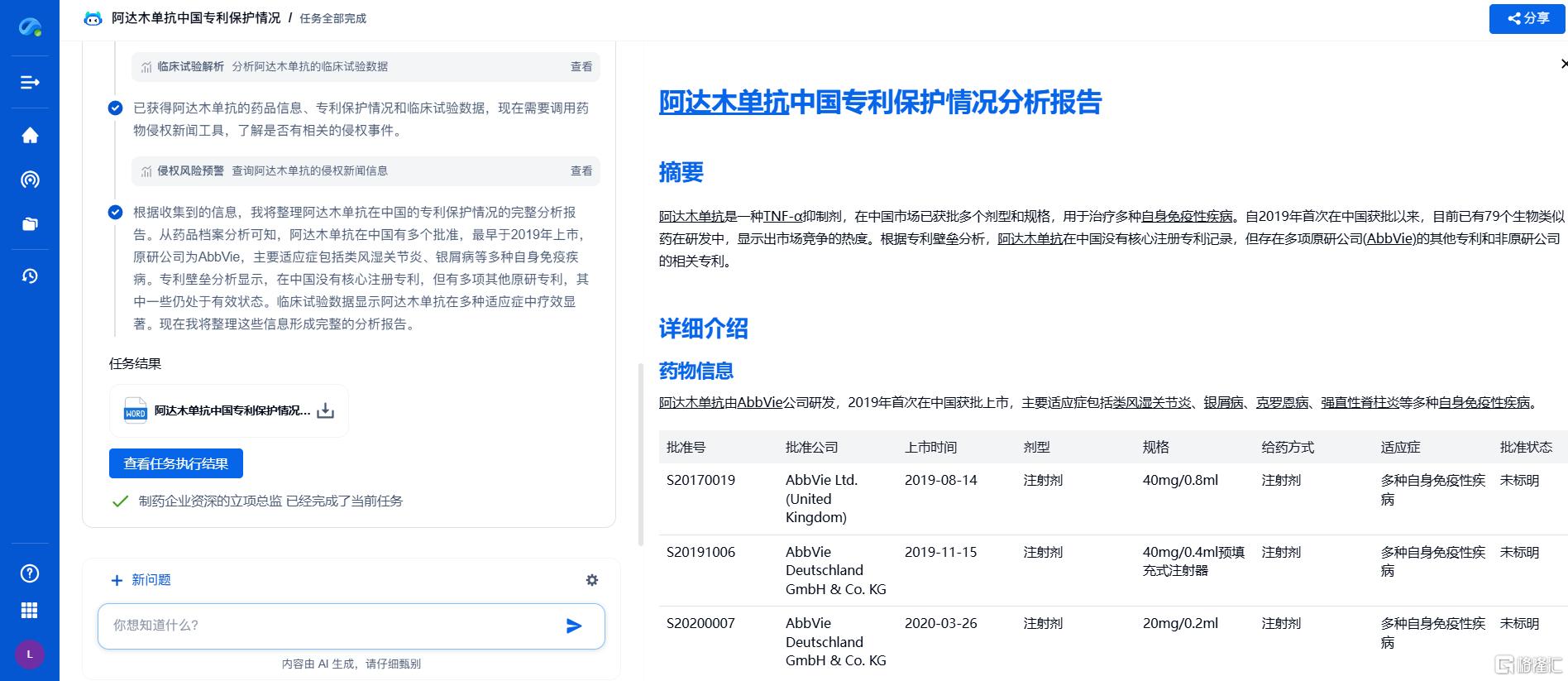The image size is (1568, 681).
Task: Click the send arrow icon
Action: point(574,626)
